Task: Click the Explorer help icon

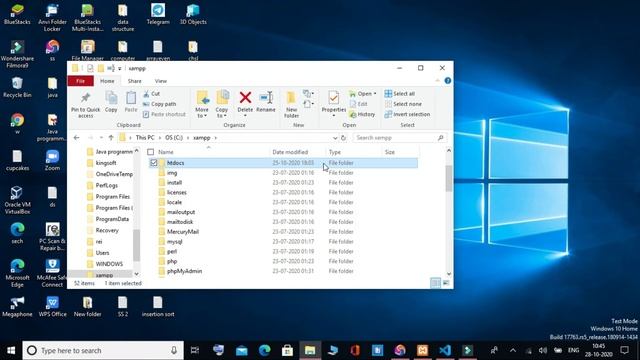Action: pos(448,81)
